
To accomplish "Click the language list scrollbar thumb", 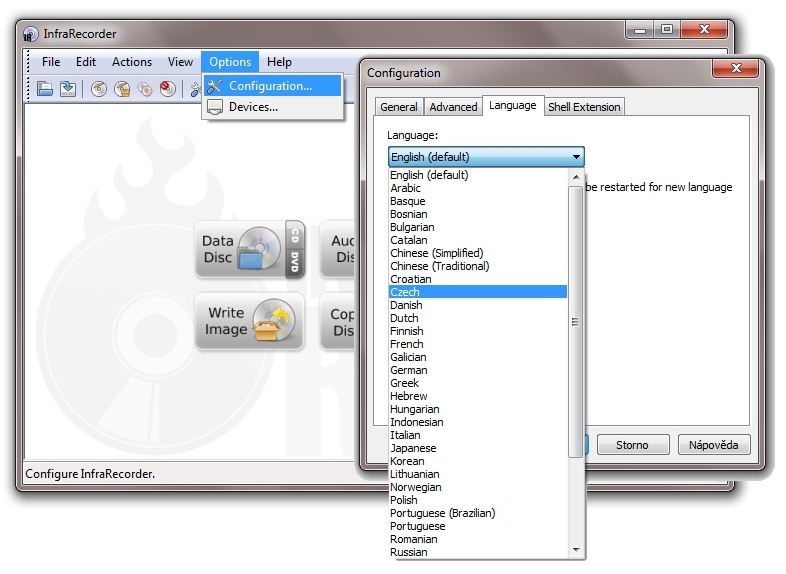I will 575,321.
